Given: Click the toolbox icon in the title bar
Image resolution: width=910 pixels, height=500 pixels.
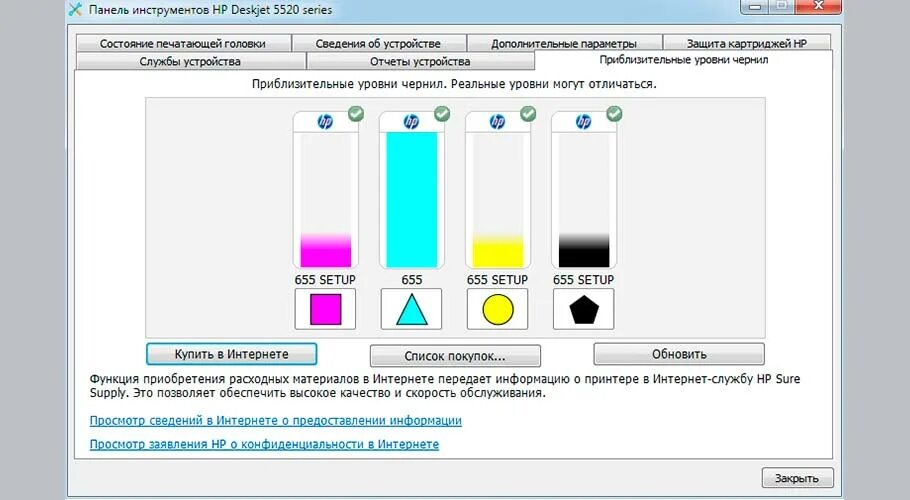Looking at the screenshot, I should [x=75, y=9].
